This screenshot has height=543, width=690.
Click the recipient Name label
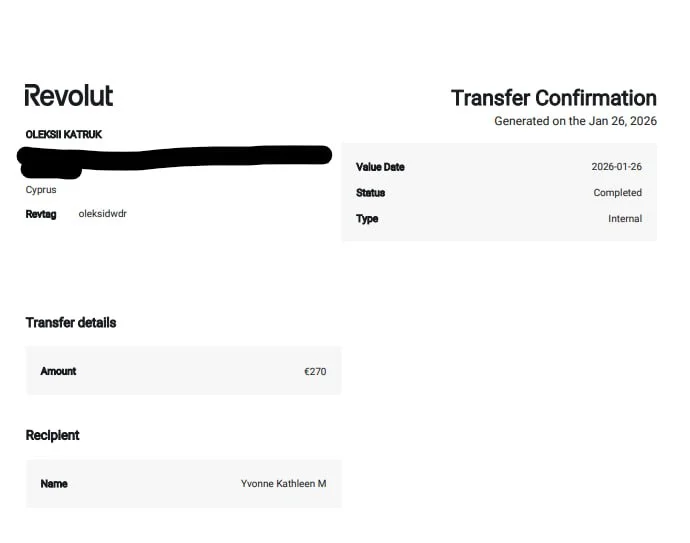[x=54, y=484]
